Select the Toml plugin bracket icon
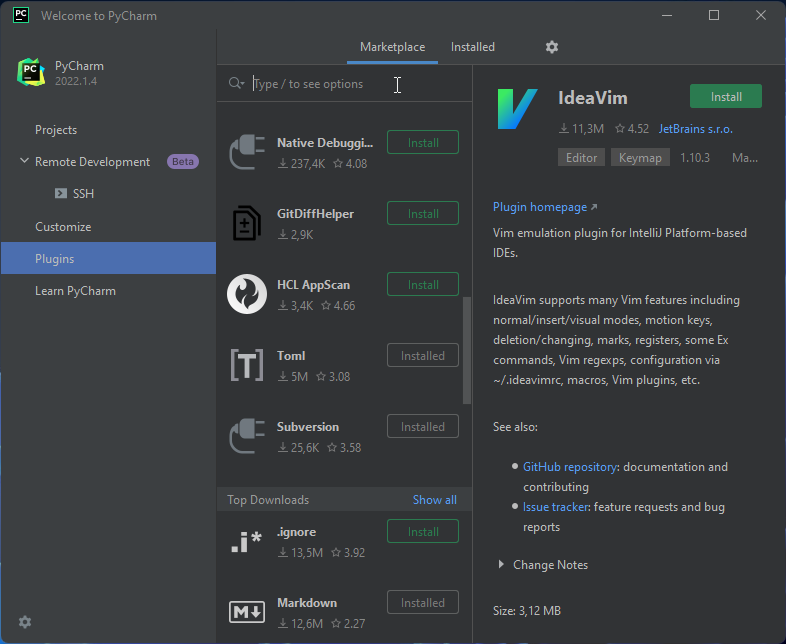Viewport: 786px width, 644px height. (x=247, y=365)
